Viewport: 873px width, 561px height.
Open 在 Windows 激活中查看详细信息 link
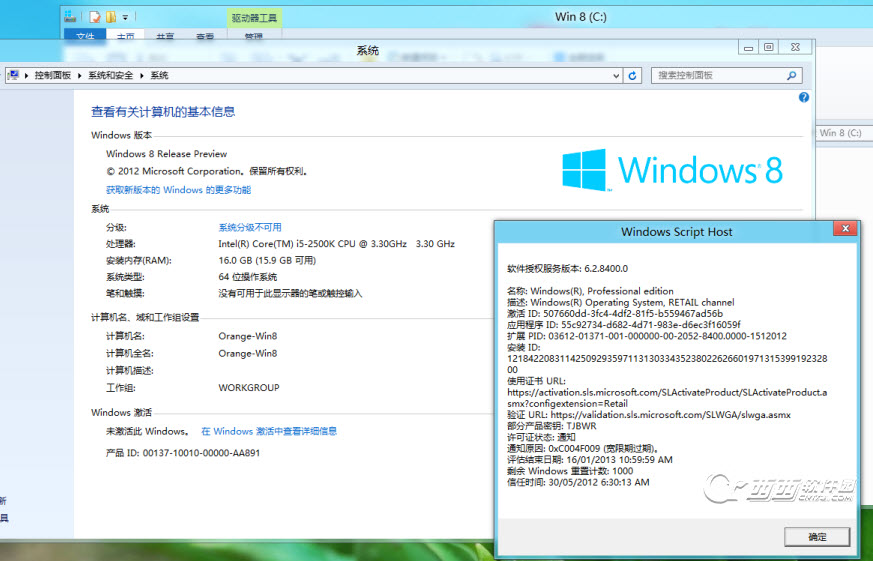pyautogui.click(x=269, y=431)
